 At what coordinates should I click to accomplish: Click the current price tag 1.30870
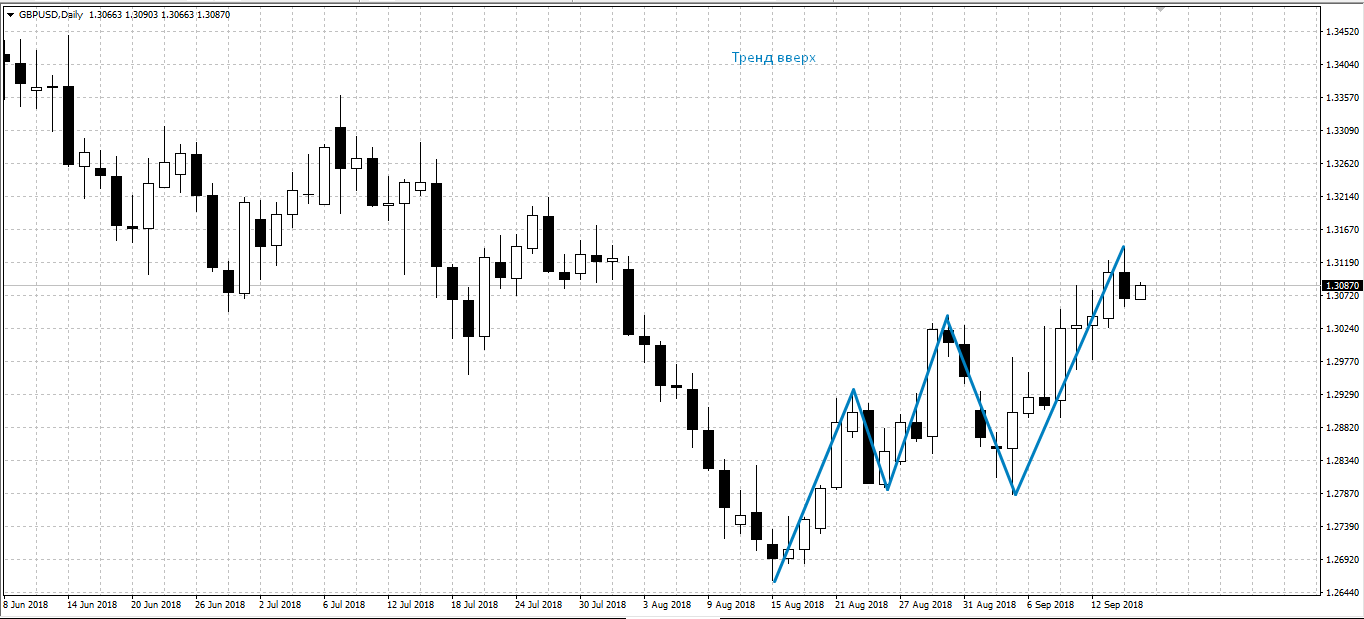click(x=1343, y=285)
